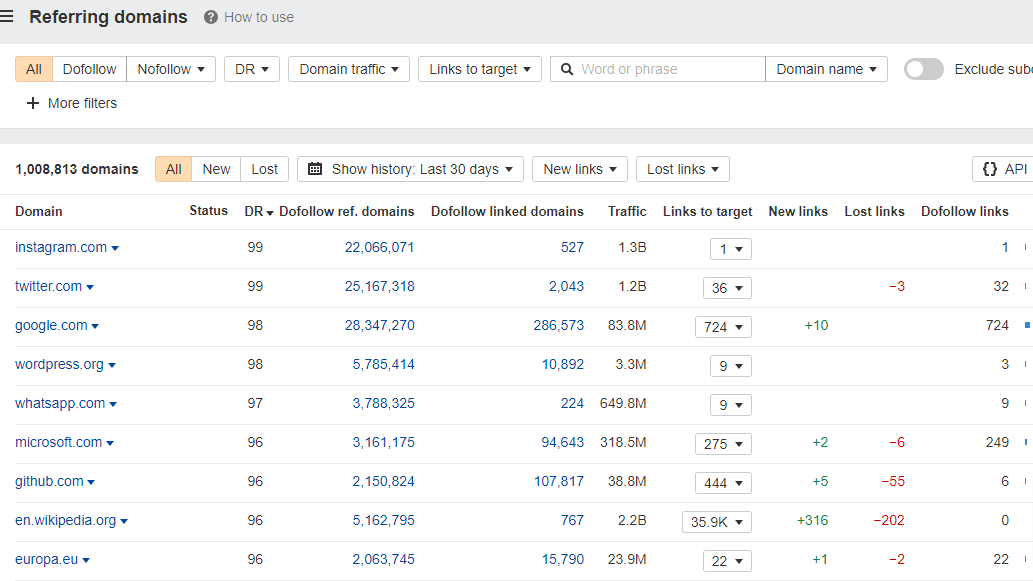Click More filters

point(71,103)
